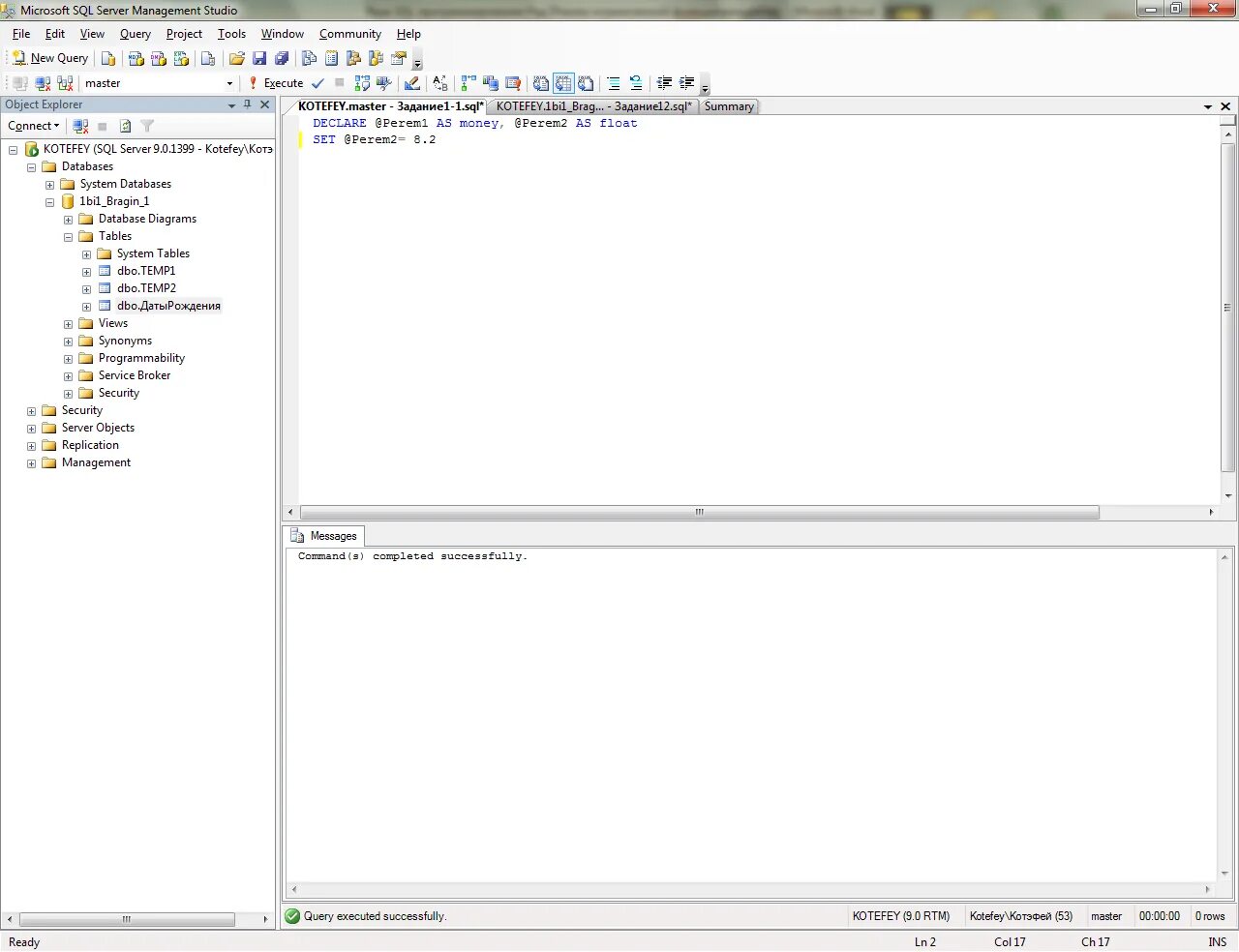Execute the current query
Image resolution: width=1239 pixels, height=952 pixels.
(x=276, y=83)
